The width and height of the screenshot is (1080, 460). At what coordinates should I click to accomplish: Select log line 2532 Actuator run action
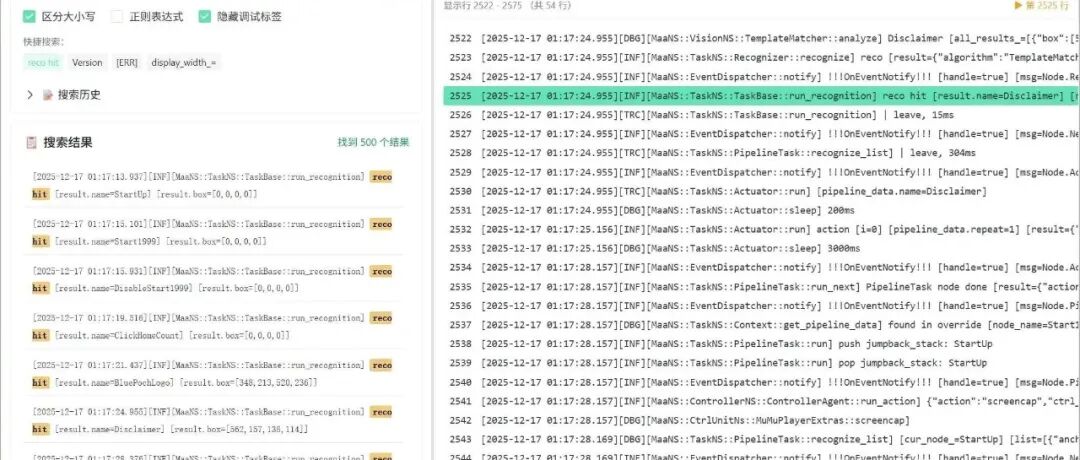762,229
